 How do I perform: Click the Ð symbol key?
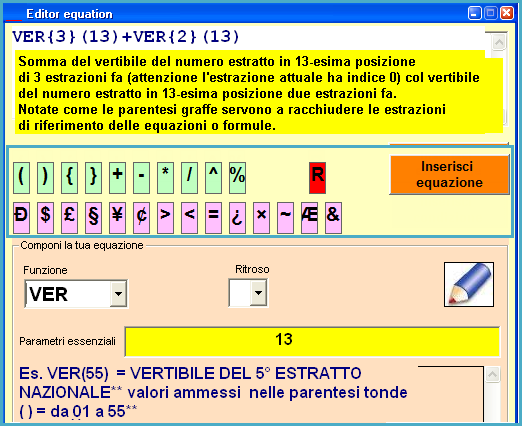click(x=21, y=218)
